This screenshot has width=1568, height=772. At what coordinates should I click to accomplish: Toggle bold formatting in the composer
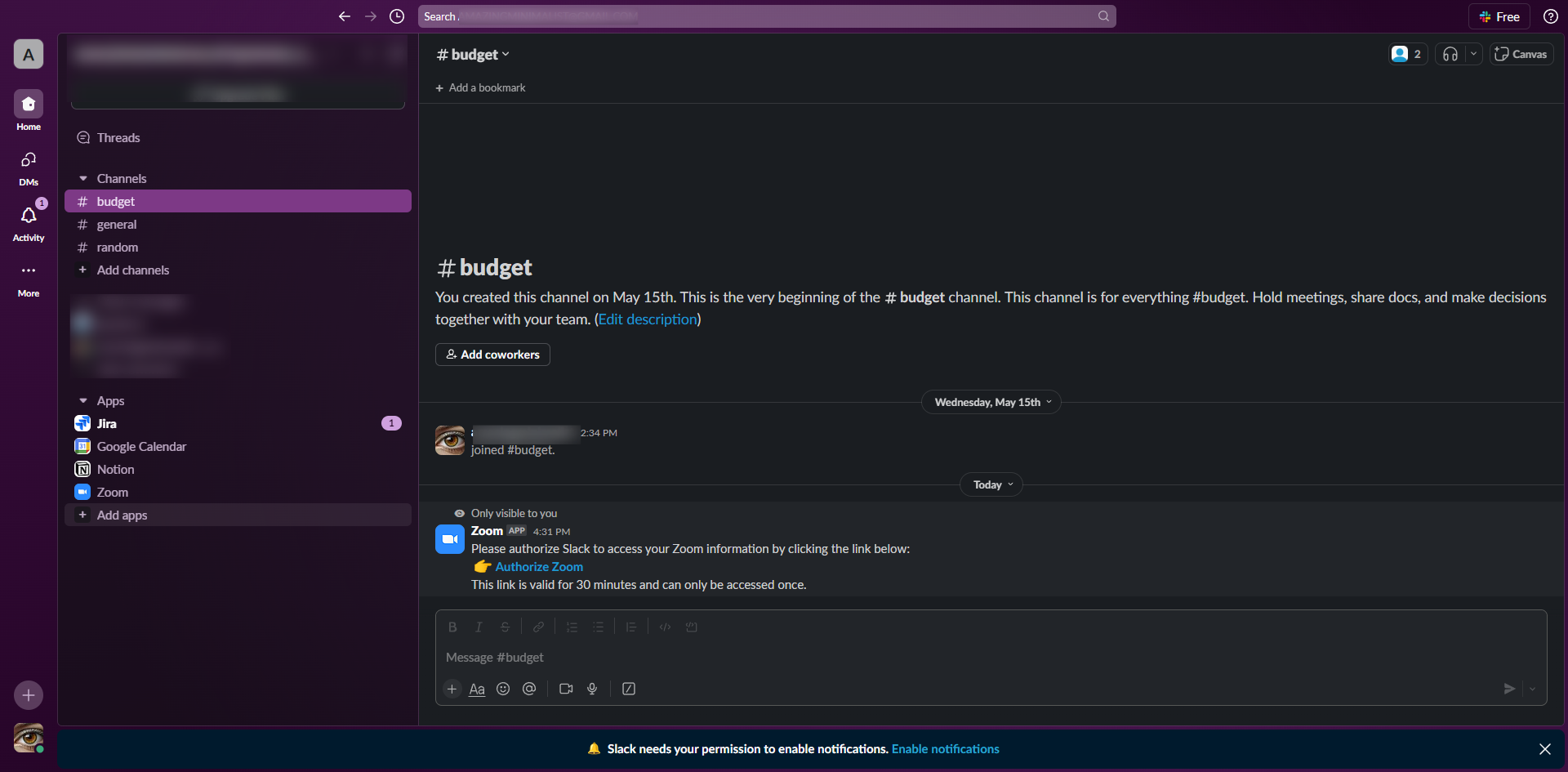[452, 627]
